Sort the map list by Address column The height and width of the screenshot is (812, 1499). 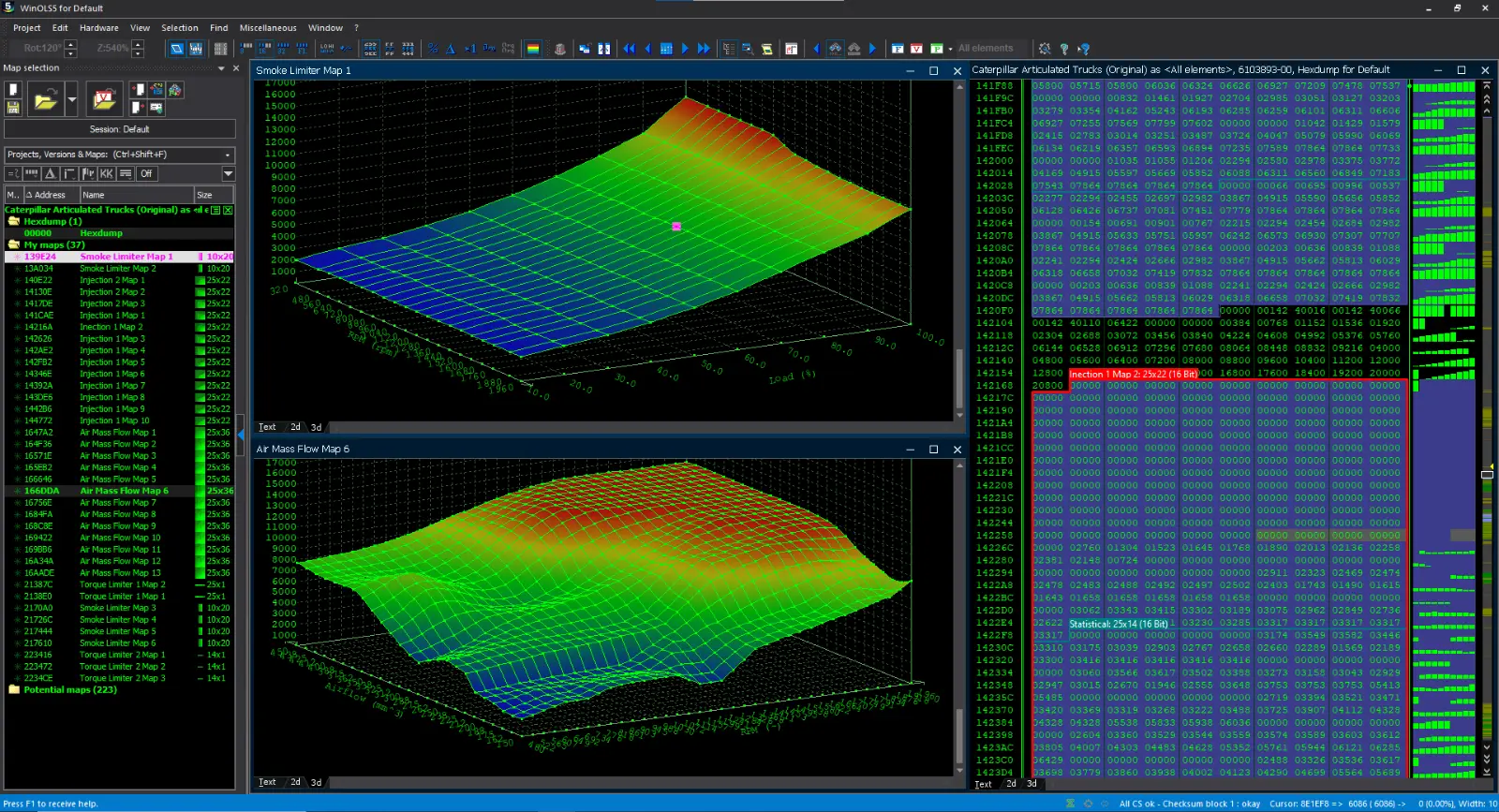50,195
